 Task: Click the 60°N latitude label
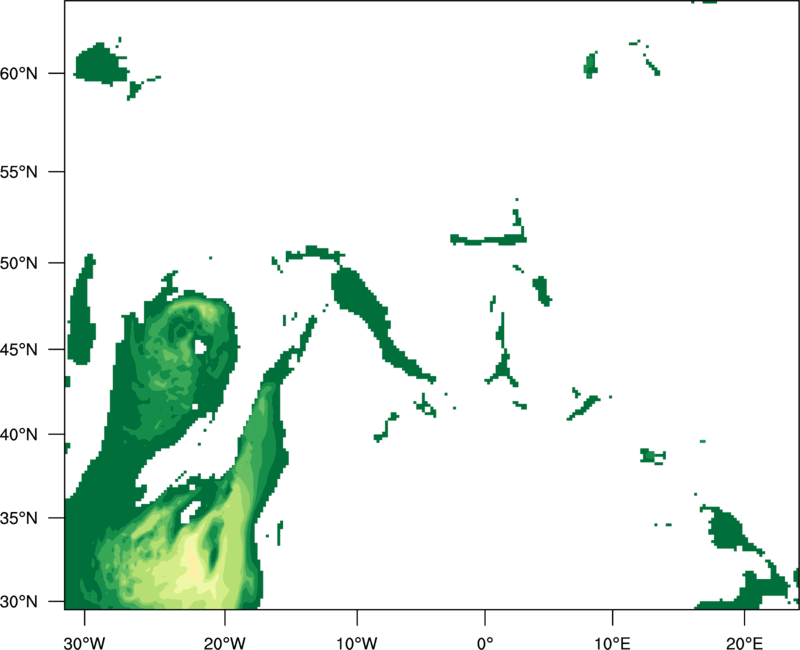tap(19, 73)
